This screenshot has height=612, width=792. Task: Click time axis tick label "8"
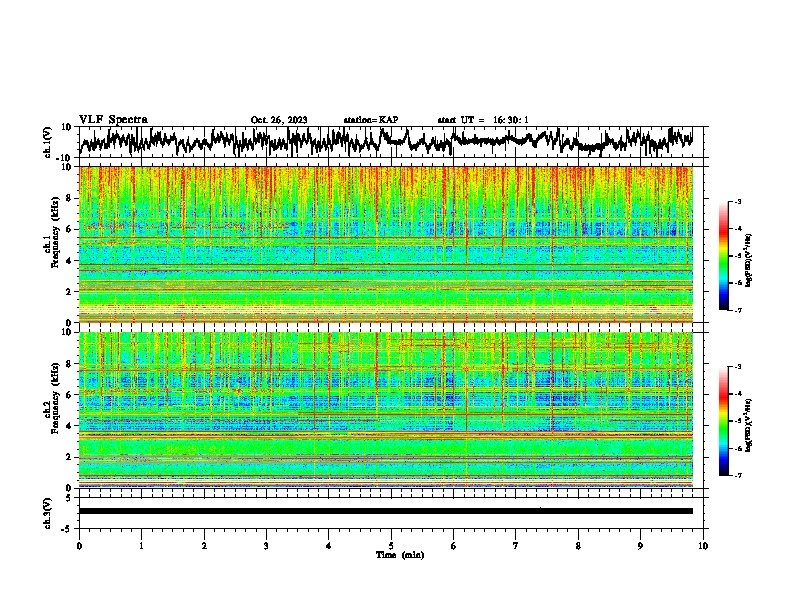click(578, 546)
